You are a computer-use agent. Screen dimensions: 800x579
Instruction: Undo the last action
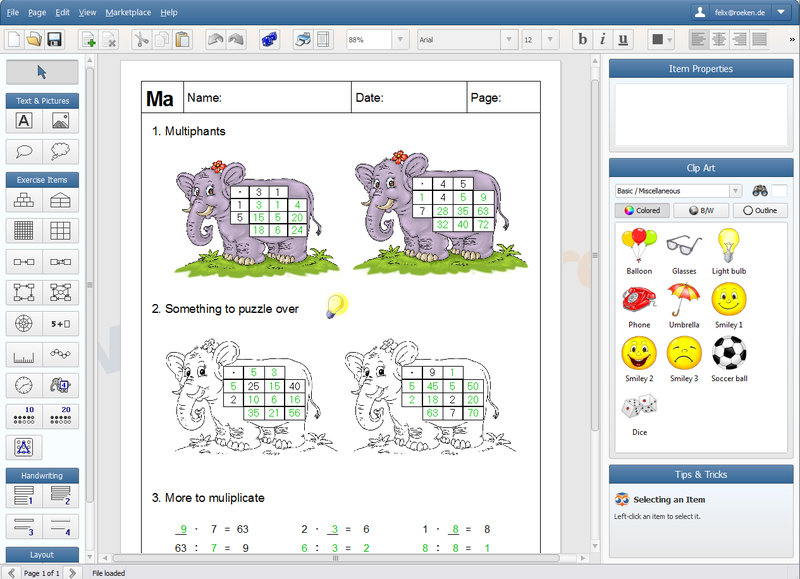pyautogui.click(x=216, y=39)
